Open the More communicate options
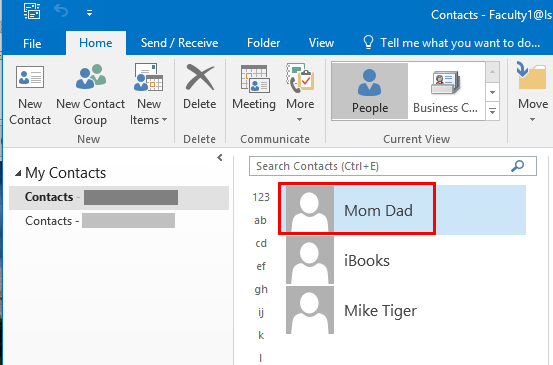This screenshot has width=553, height=365. click(300, 93)
